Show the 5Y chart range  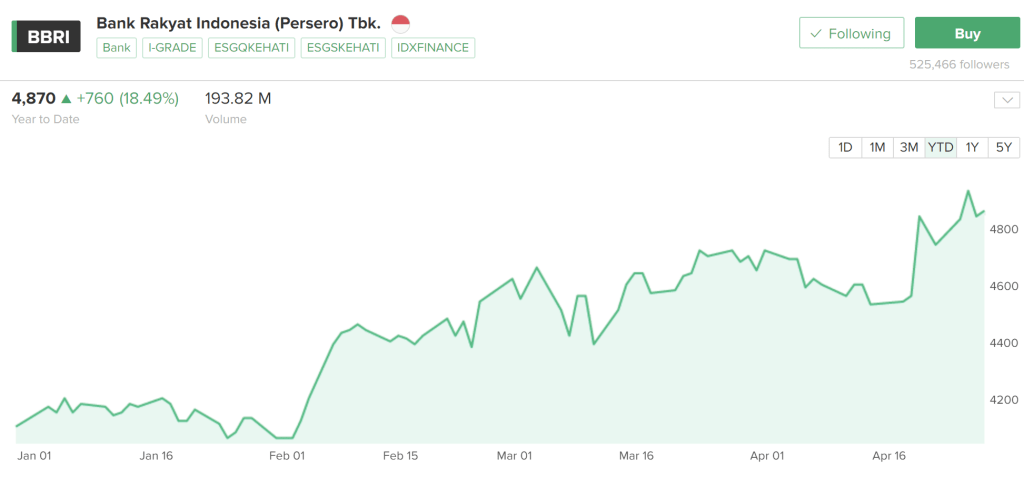coord(1004,147)
